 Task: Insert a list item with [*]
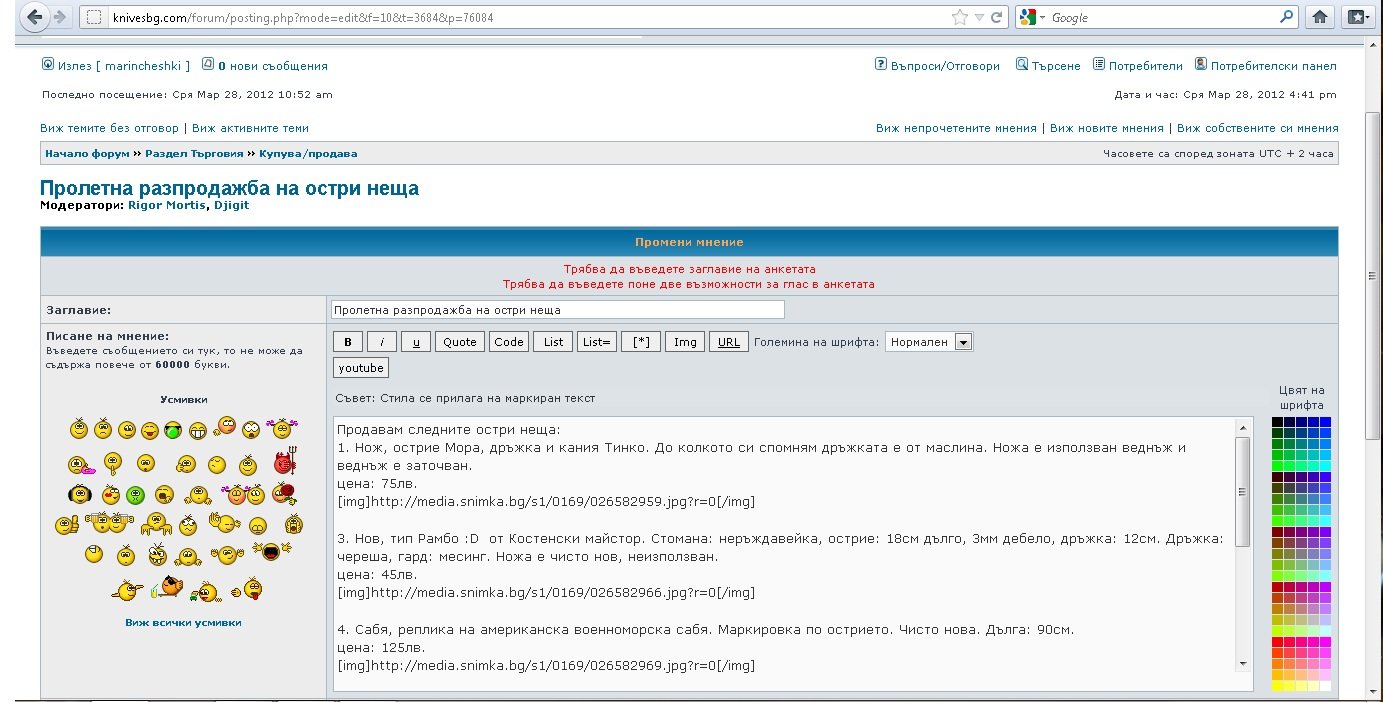[x=641, y=342]
